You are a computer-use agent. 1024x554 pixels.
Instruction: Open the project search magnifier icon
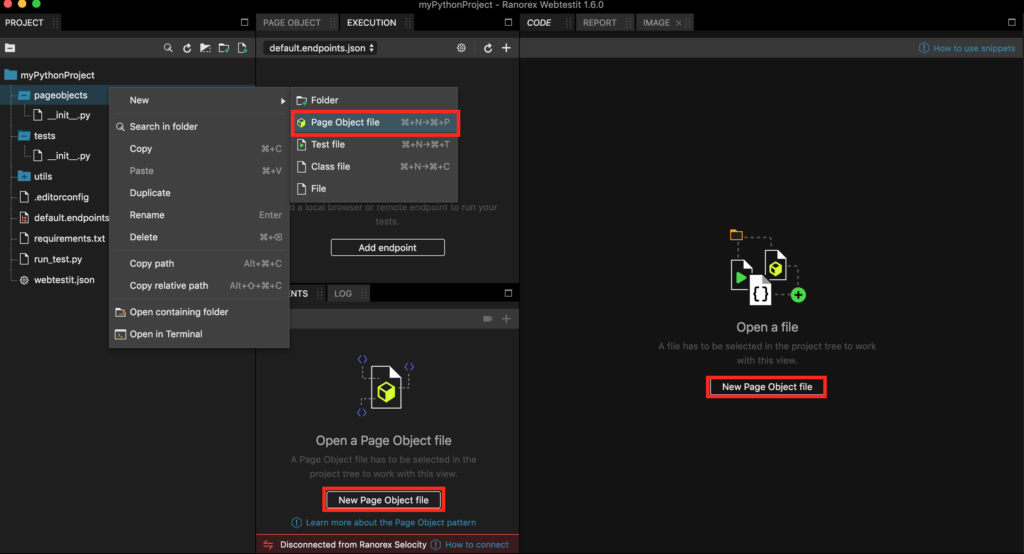click(168, 48)
